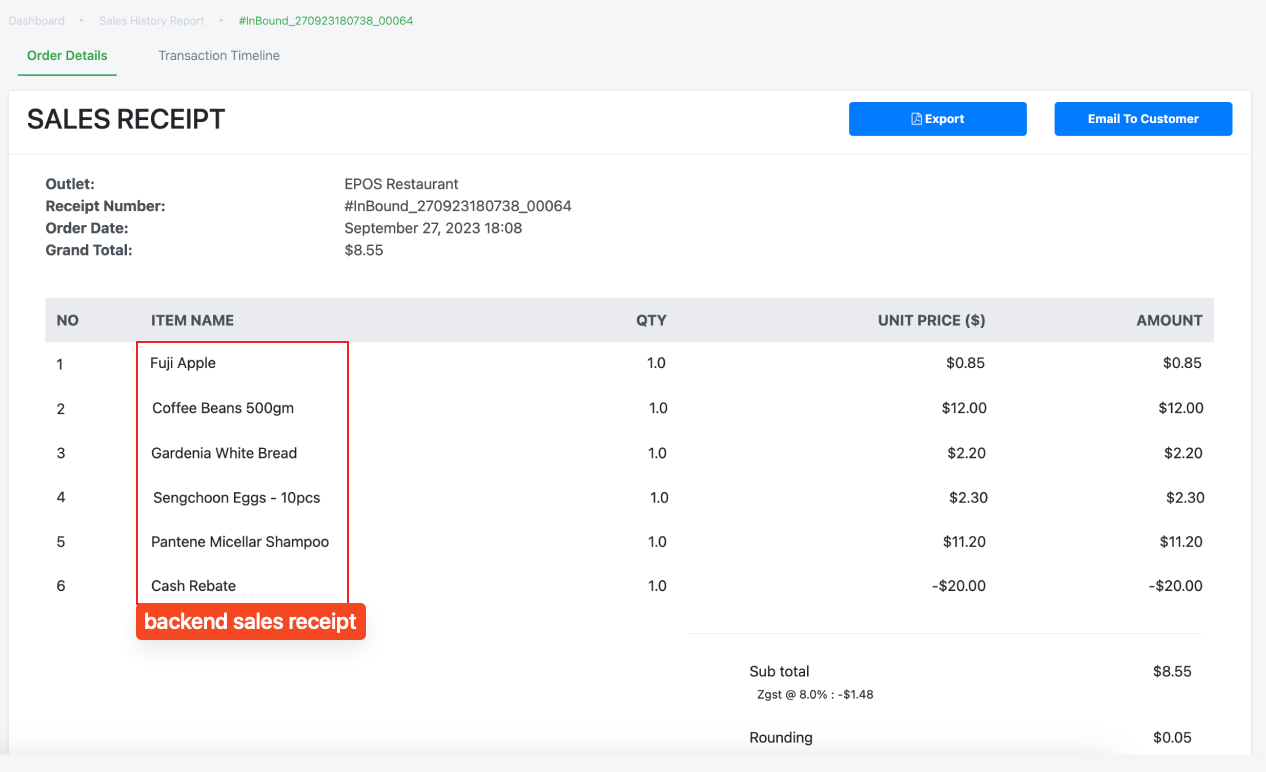Viewport: 1266px width, 772px height.
Task: Click the Export button
Action: point(937,119)
